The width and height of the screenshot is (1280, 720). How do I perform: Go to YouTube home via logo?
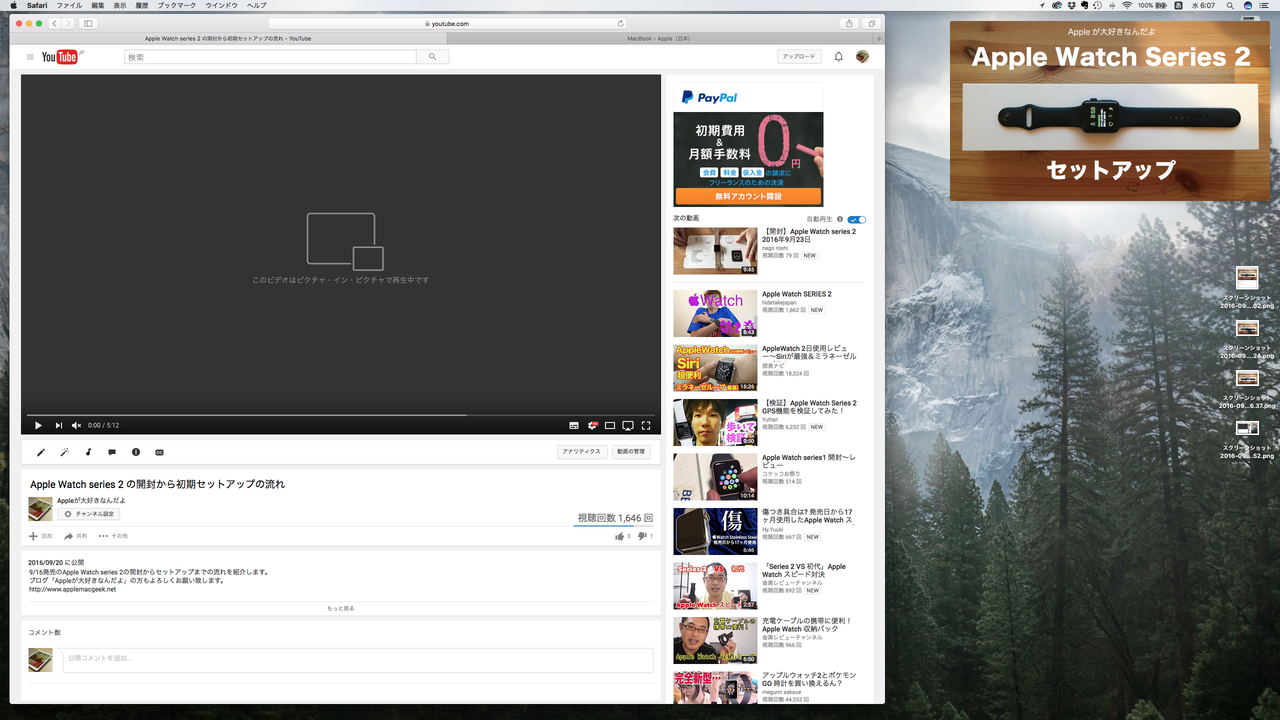[x=61, y=57]
